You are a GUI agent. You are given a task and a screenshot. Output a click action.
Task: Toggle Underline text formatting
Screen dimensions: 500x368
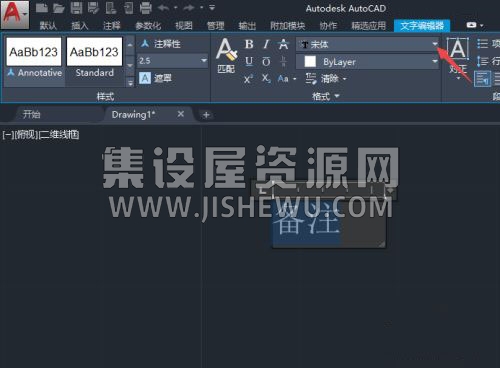[249, 61]
